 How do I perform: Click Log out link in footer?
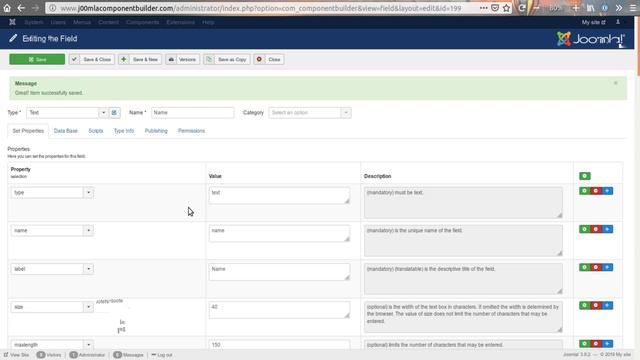click(x=162, y=355)
